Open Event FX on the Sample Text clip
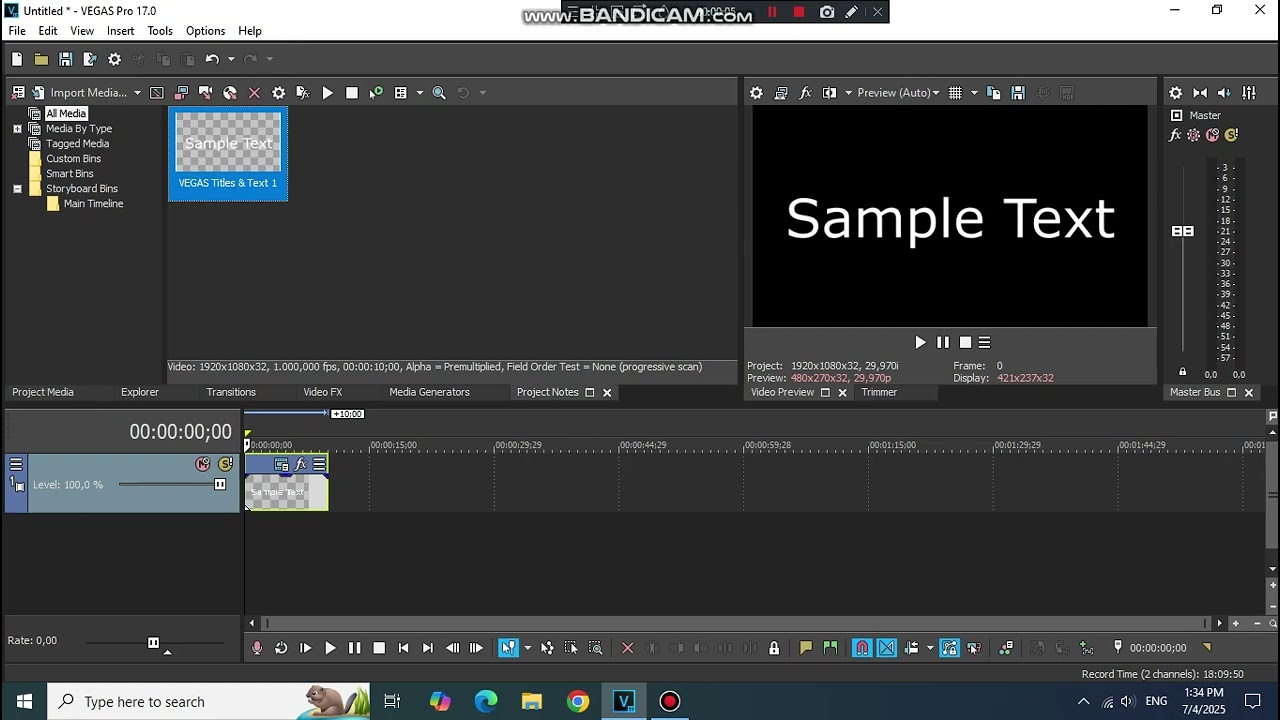Image resolution: width=1280 pixels, height=720 pixels. tap(301, 464)
